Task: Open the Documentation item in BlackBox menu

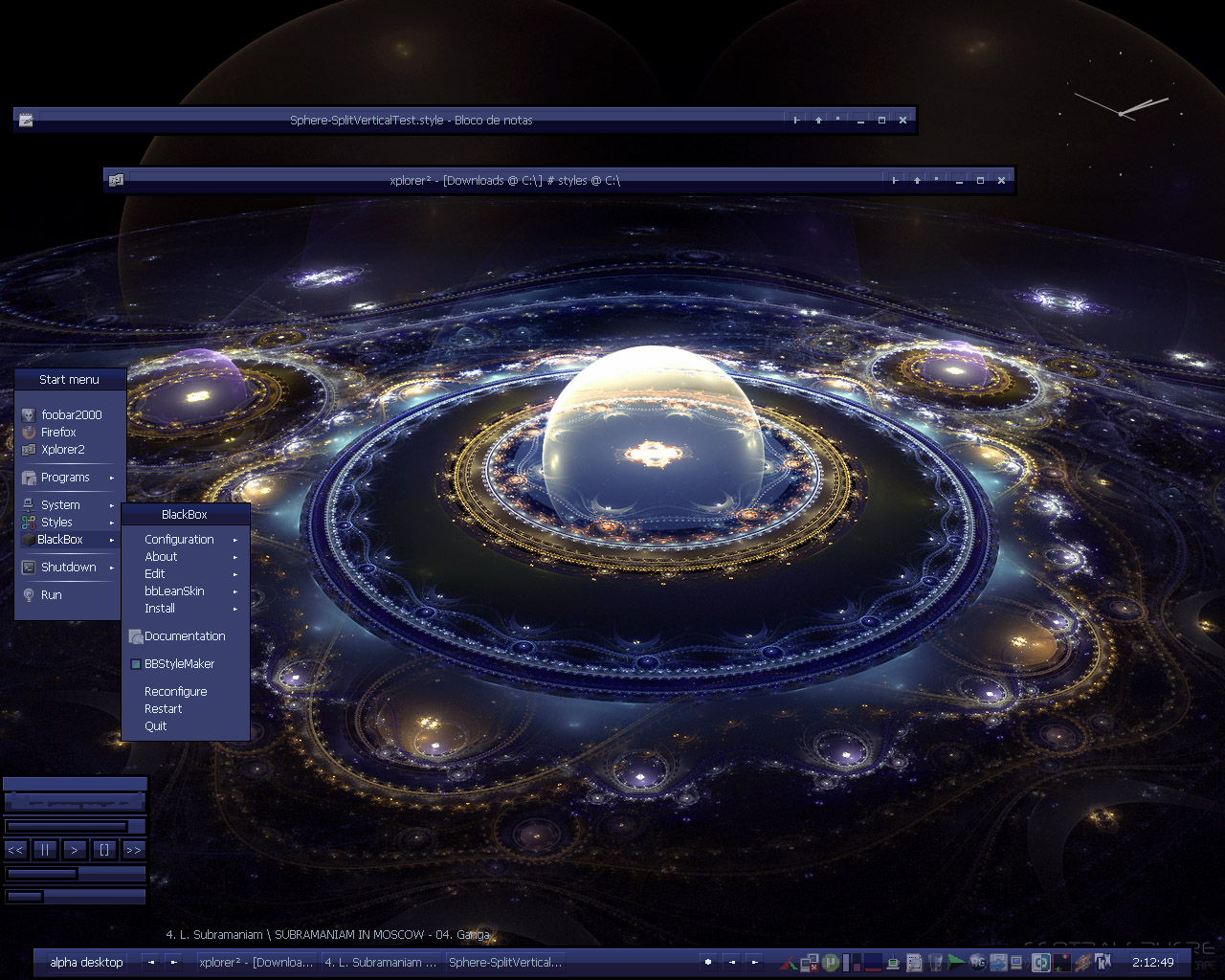Action: coord(185,635)
